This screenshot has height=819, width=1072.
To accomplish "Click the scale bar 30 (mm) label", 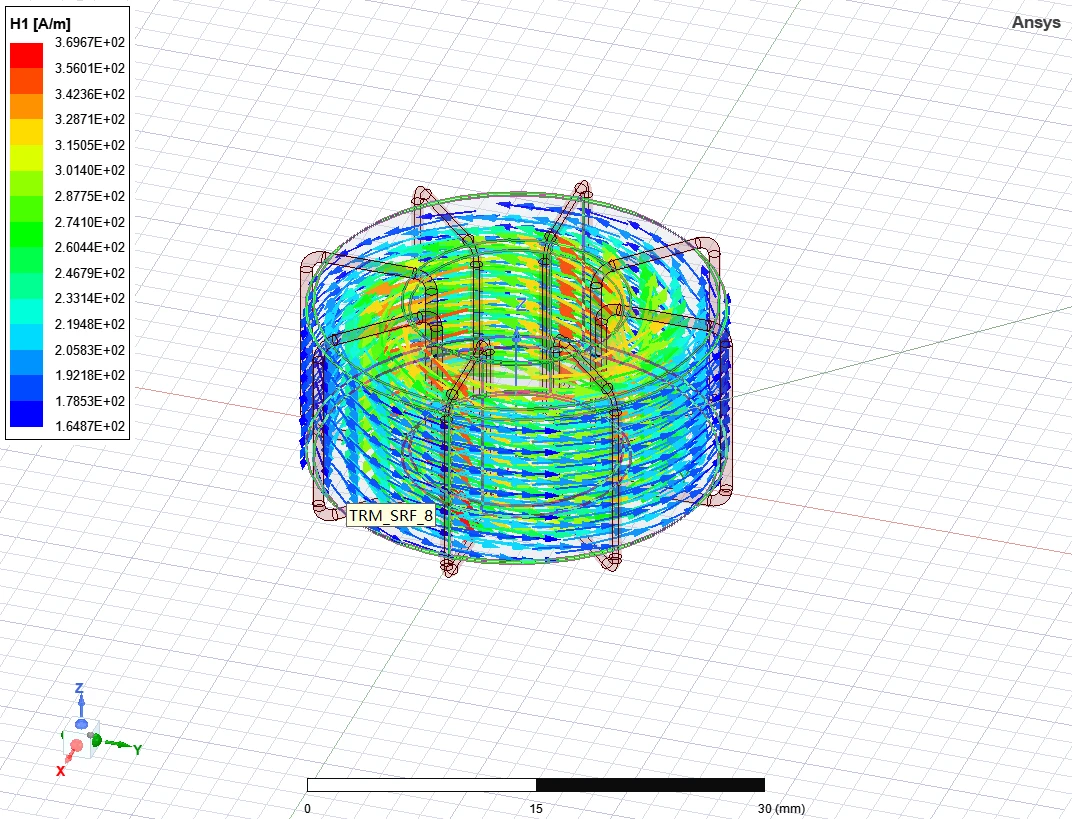I will coord(781,809).
